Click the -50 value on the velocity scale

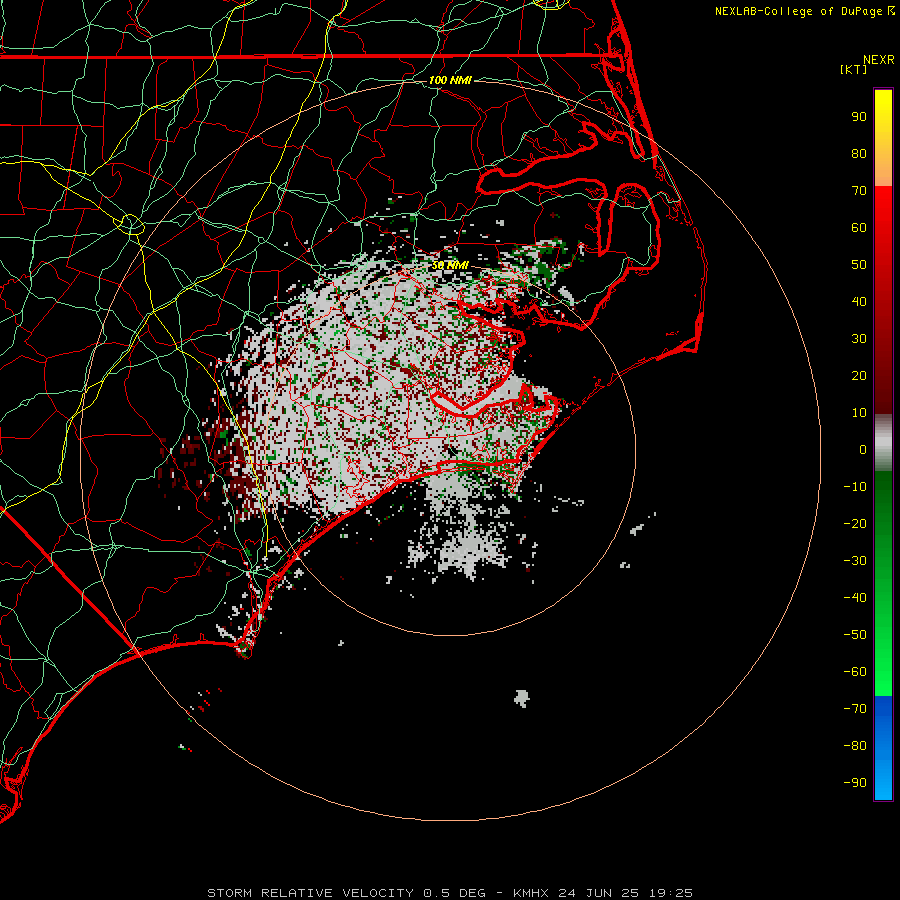tap(855, 635)
